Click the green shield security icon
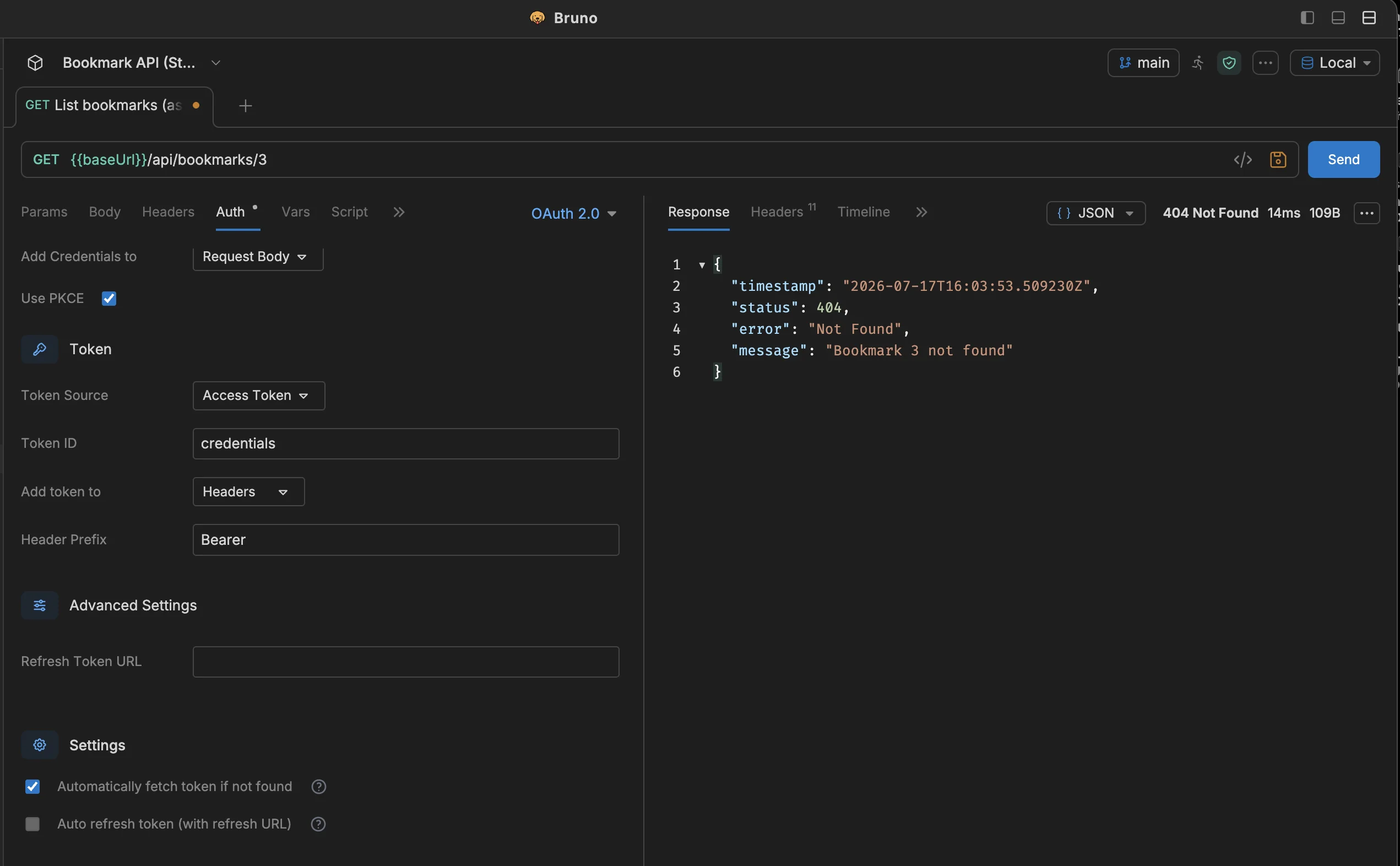 click(x=1229, y=62)
